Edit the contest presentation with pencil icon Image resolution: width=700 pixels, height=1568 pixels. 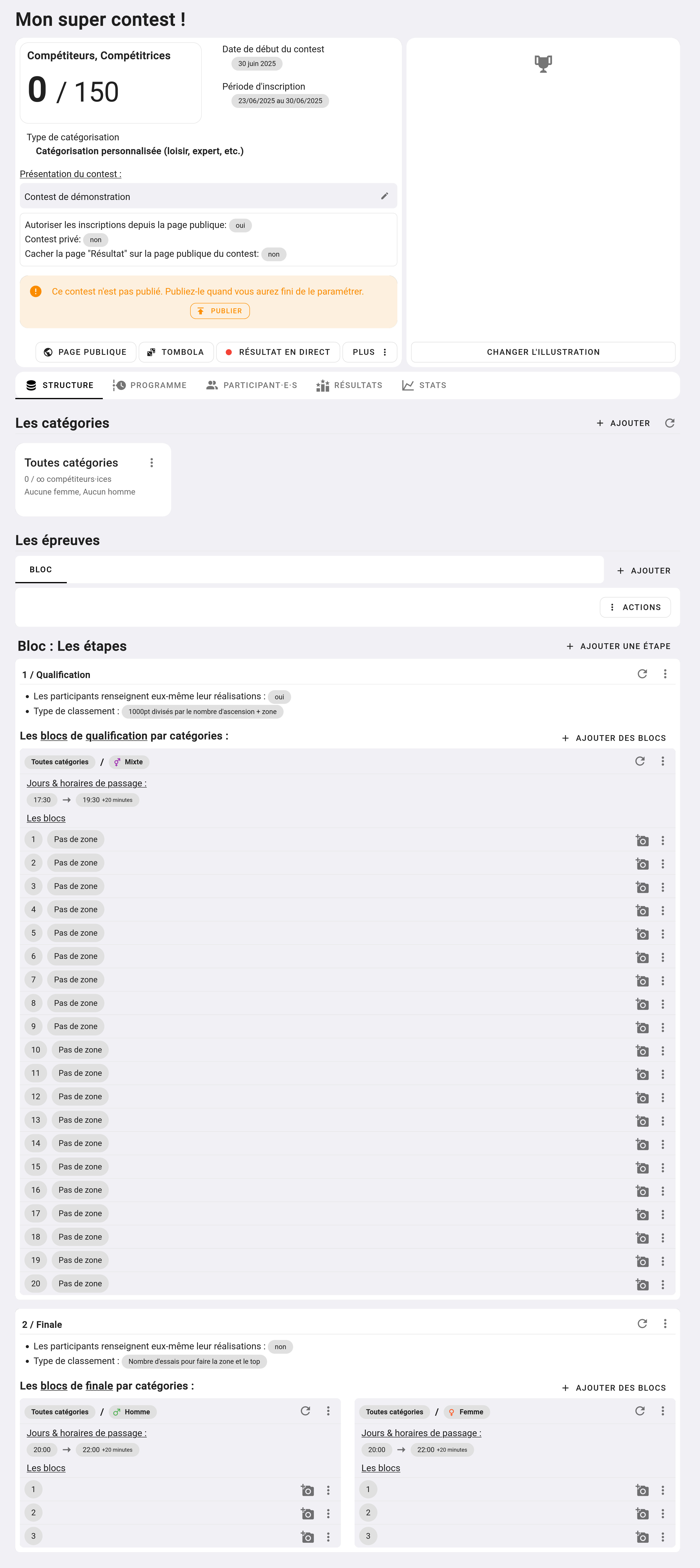[x=384, y=196]
